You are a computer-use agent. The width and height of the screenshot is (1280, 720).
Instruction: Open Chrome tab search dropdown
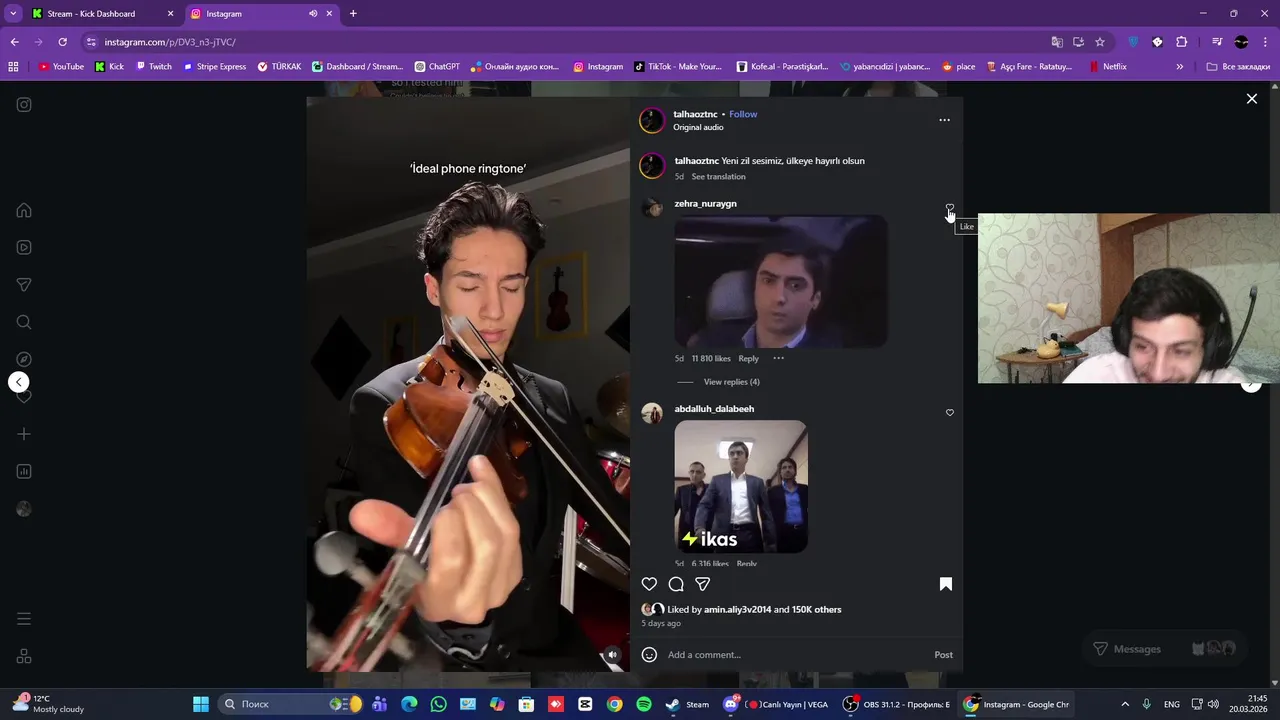13,14
